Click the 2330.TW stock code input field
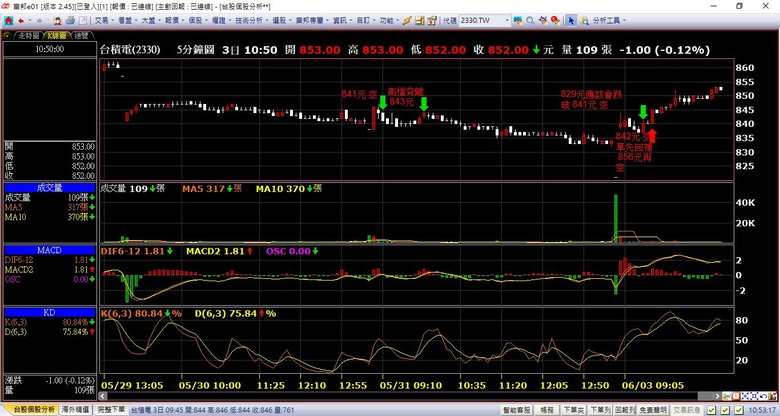The image size is (780, 416). pos(481,20)
